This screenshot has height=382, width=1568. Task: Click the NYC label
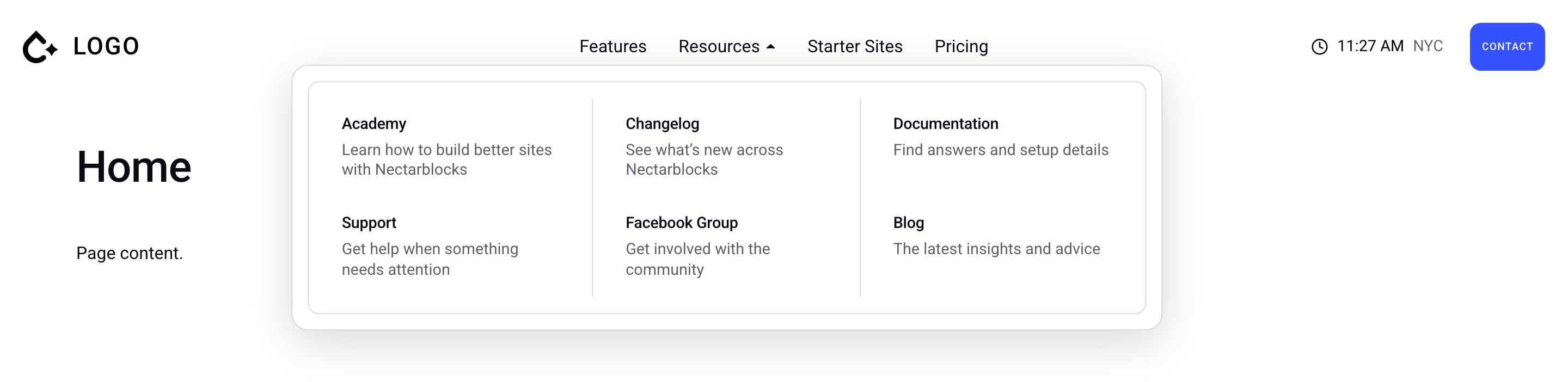pos(1428,46)
